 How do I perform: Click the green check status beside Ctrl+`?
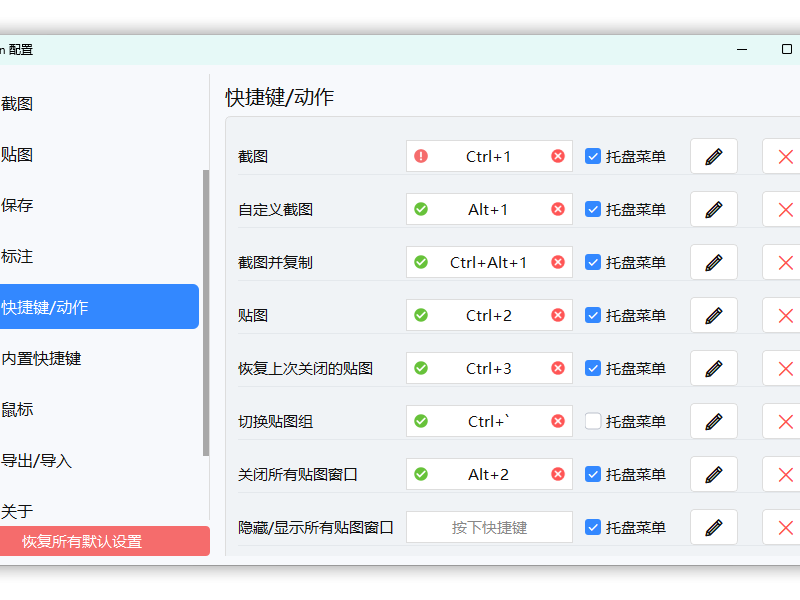pyautogui.click(x=421, y=421)
